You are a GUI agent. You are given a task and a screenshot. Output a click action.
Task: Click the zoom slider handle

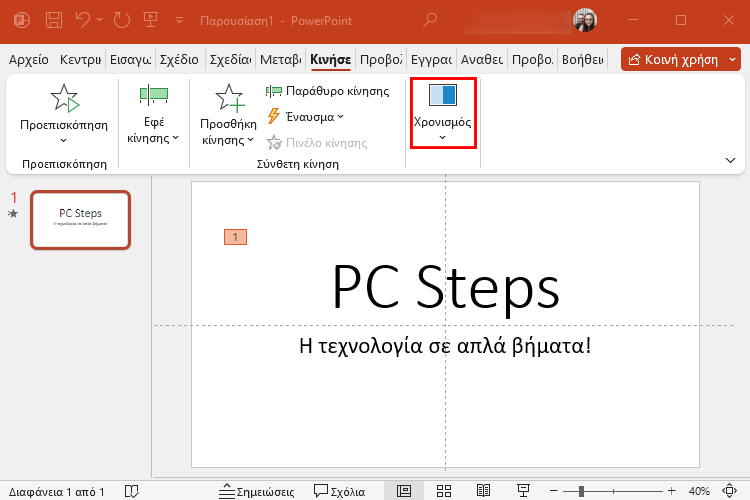click(x=581, y=491)
